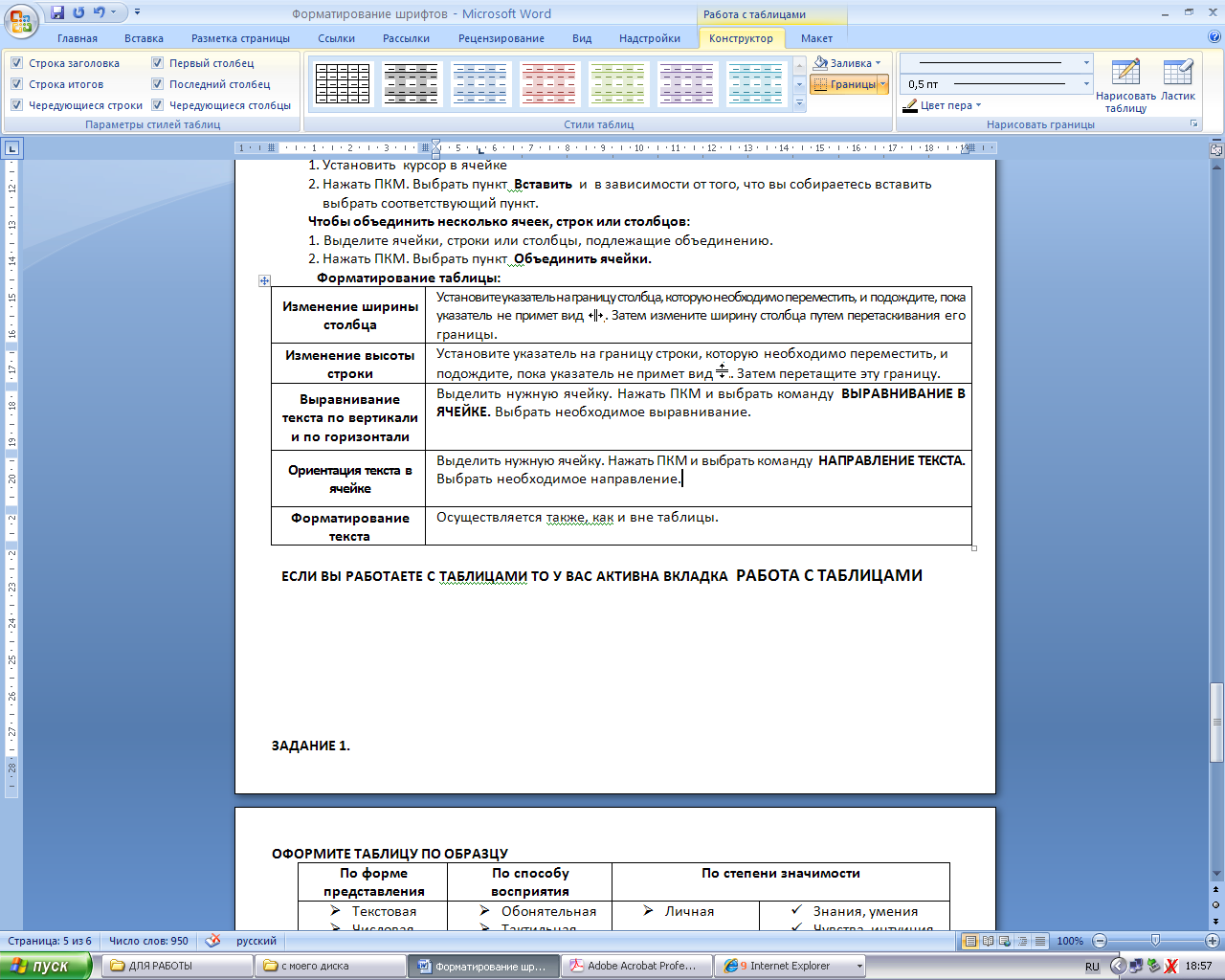This screenshot has width=1225, height=980.
Task: Switch to ДЛЯ РАБОТЫ taskbar window
Action: pos(177,966)
